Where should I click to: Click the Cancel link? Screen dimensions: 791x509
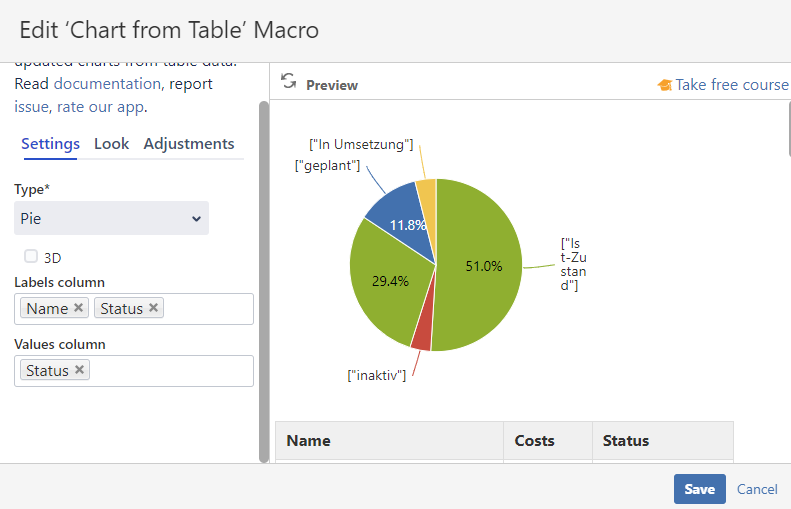click(x=757, y=489)
